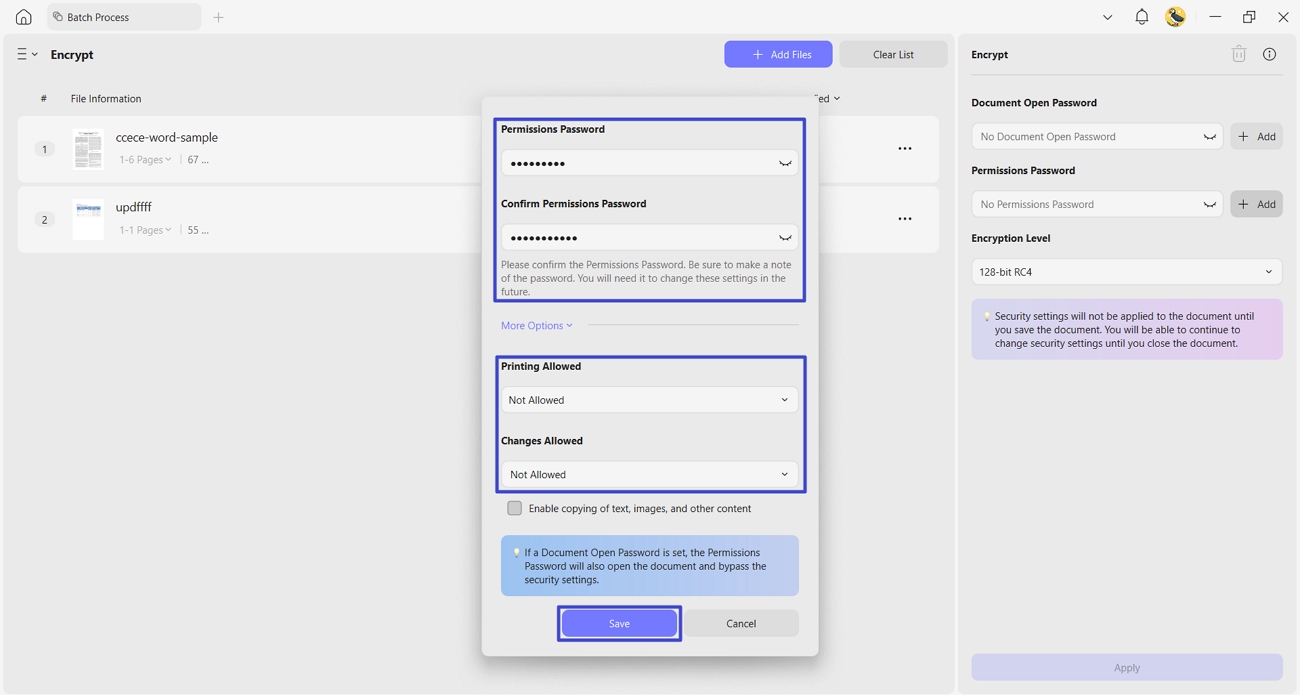Open the Changes Allowed dropdown

[x=650, y=475]
